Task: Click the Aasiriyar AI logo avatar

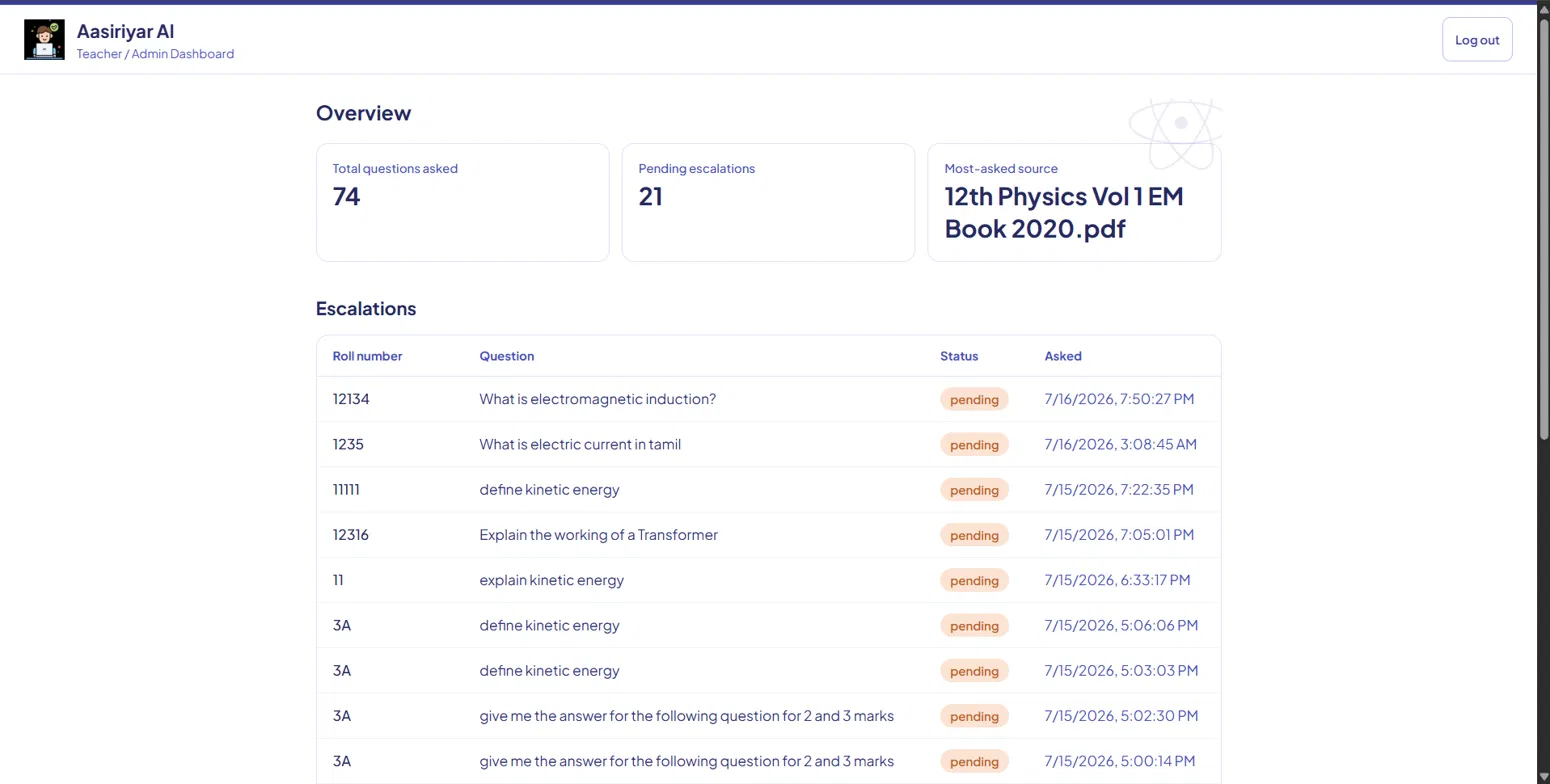Action: tap(44, 40)
